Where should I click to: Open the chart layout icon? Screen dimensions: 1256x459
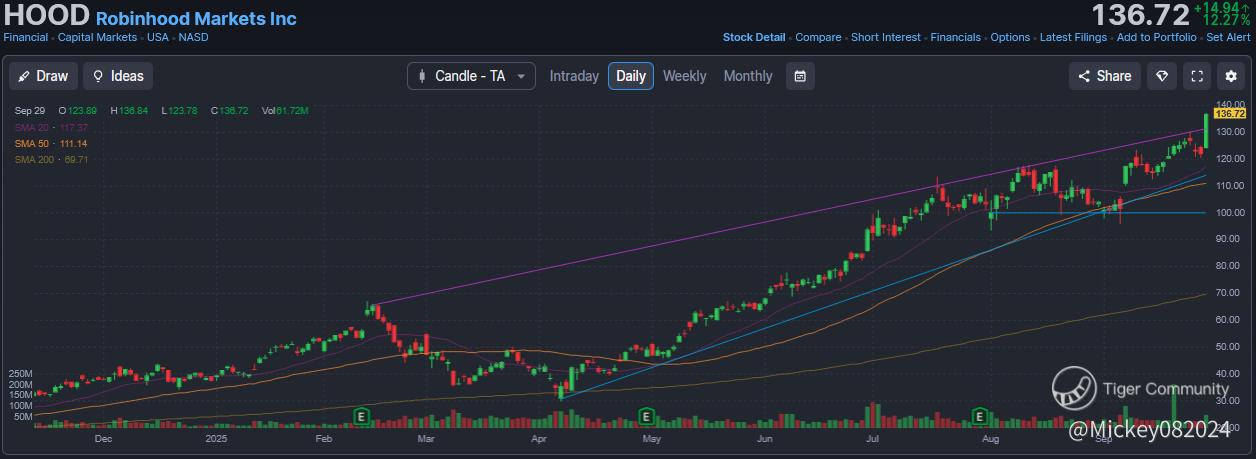click(1232, 76)
